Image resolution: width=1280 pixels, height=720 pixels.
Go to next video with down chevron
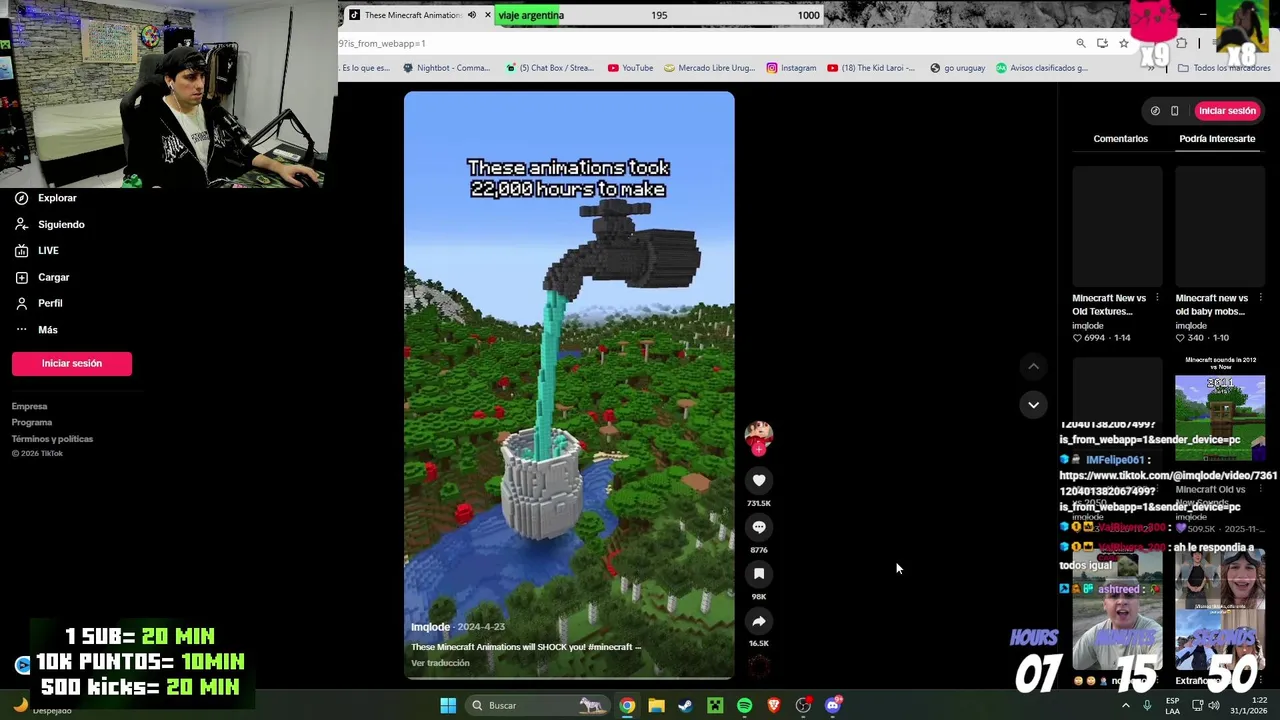coord(1033,405)
